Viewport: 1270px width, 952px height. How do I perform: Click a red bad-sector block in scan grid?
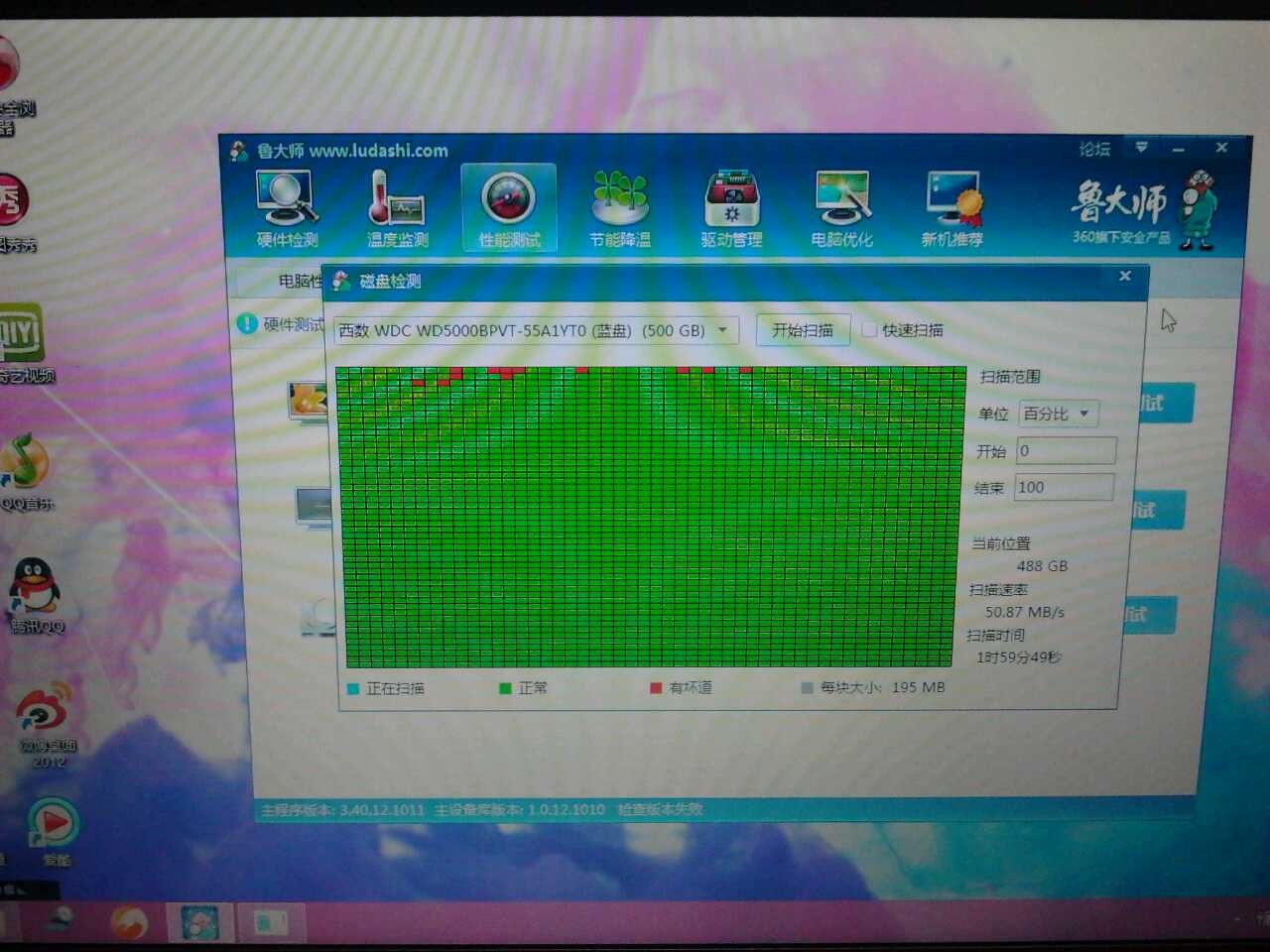[x=505, y=372]
